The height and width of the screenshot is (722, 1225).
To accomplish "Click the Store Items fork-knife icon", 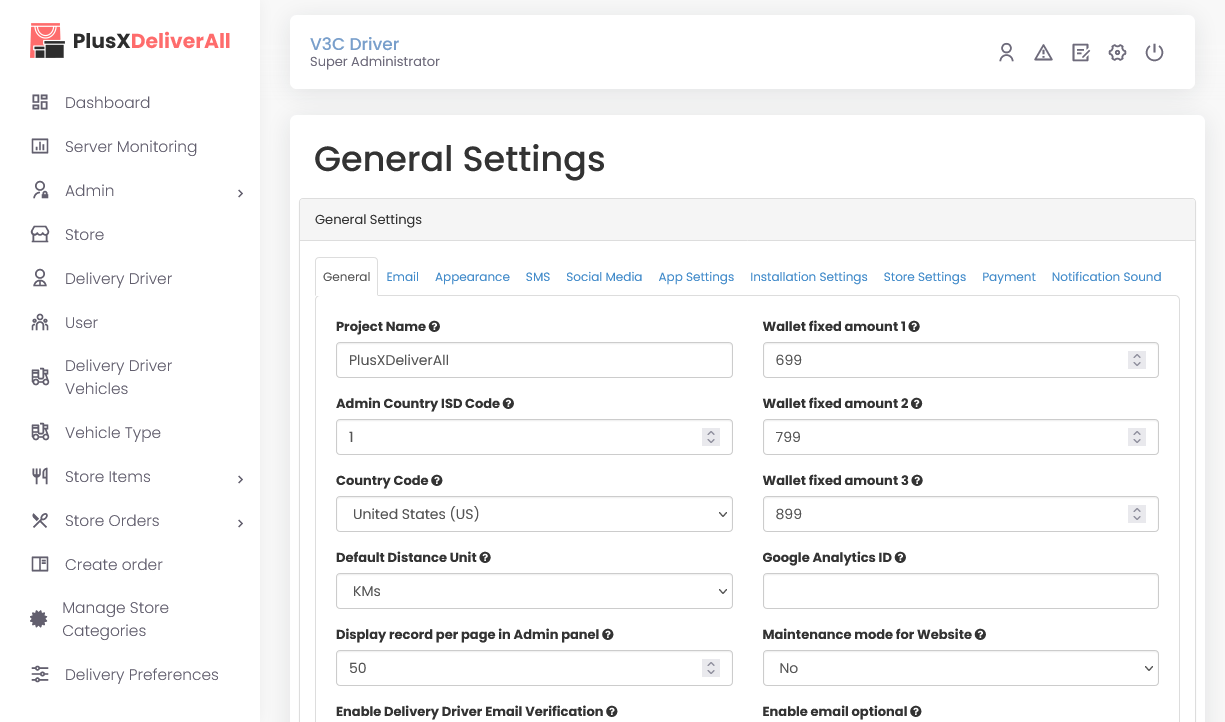I will (x=40, y=476).
